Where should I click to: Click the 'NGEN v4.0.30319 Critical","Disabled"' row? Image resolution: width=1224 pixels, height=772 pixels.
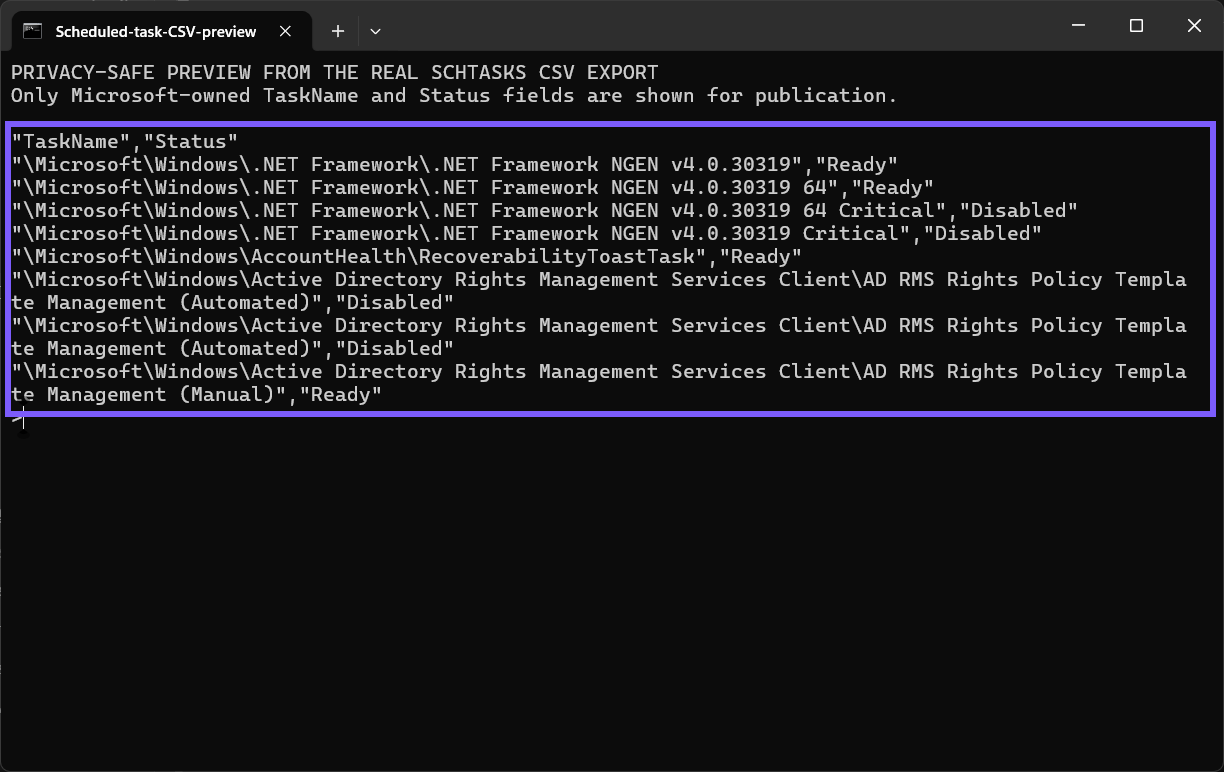pos(527,234)
